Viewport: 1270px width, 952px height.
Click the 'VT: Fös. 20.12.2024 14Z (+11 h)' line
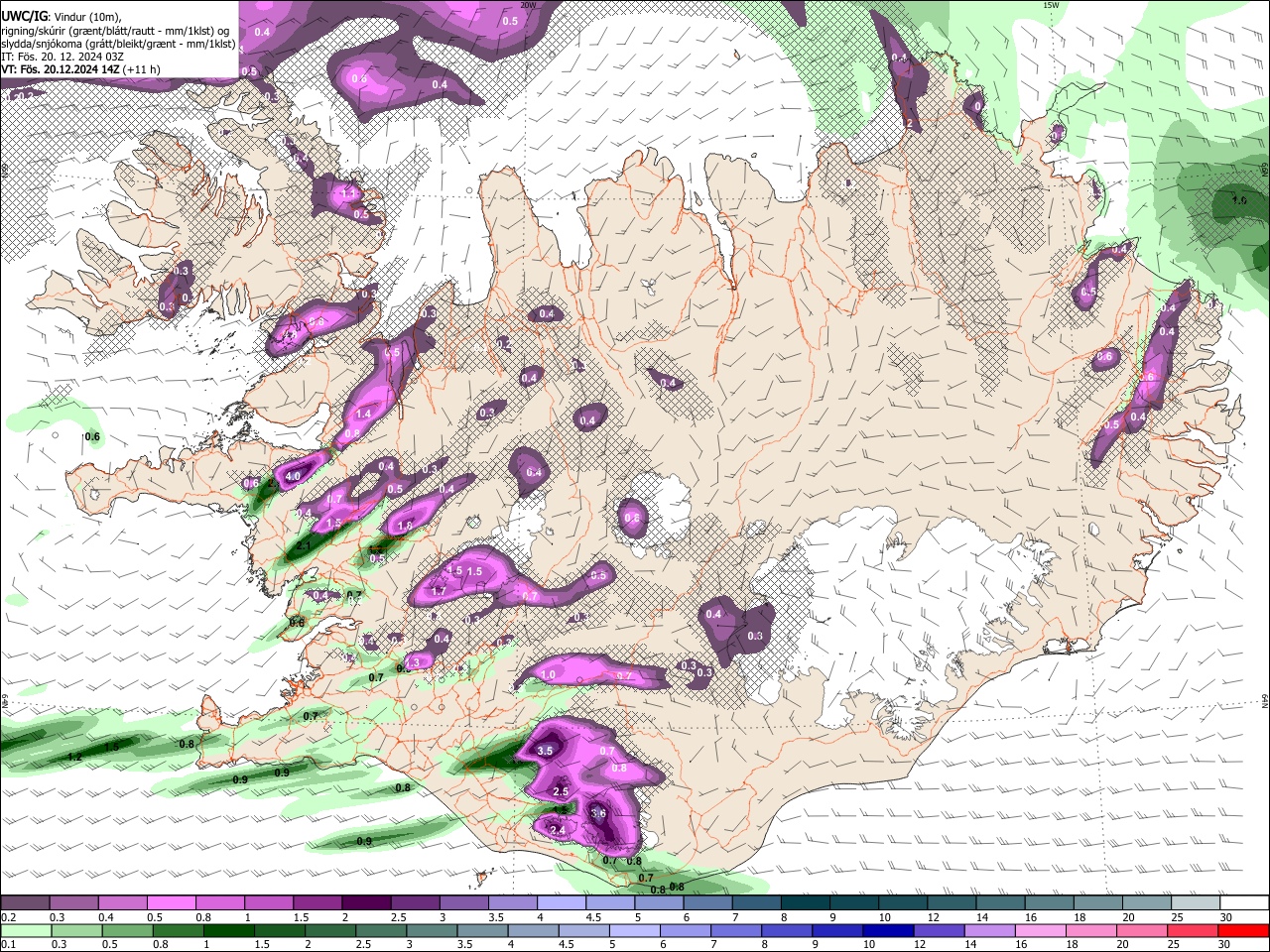80,69
